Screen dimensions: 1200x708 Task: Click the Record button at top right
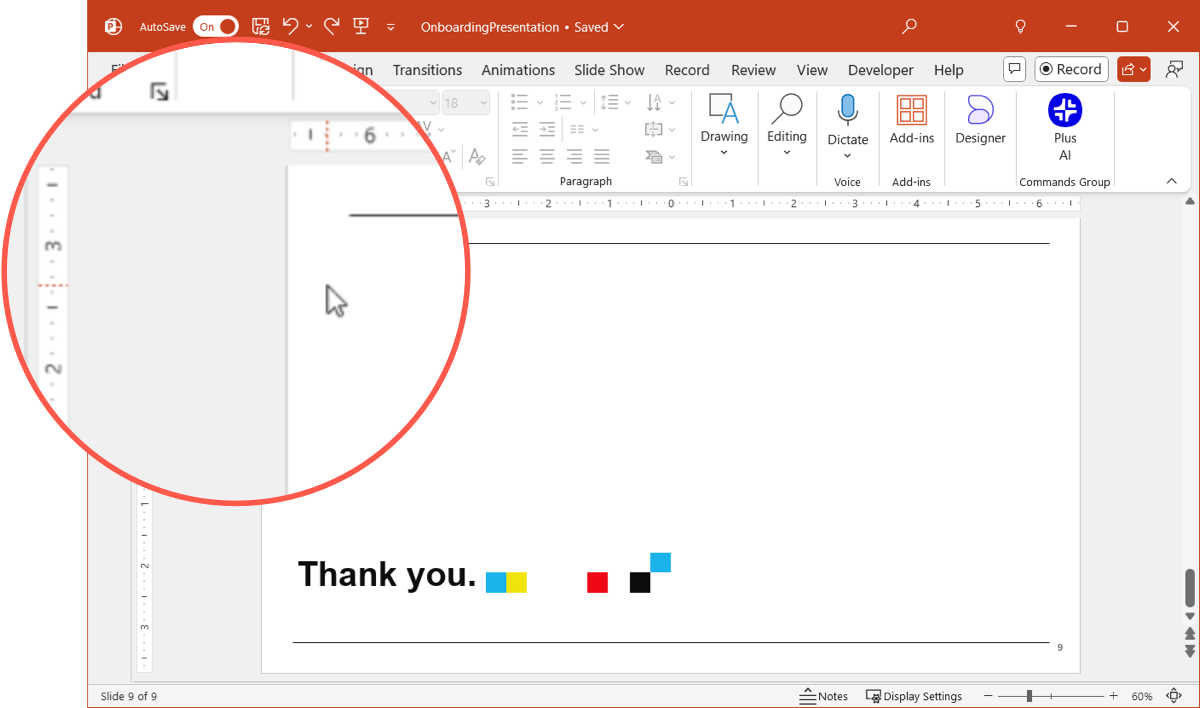(x=1071, y=69)
